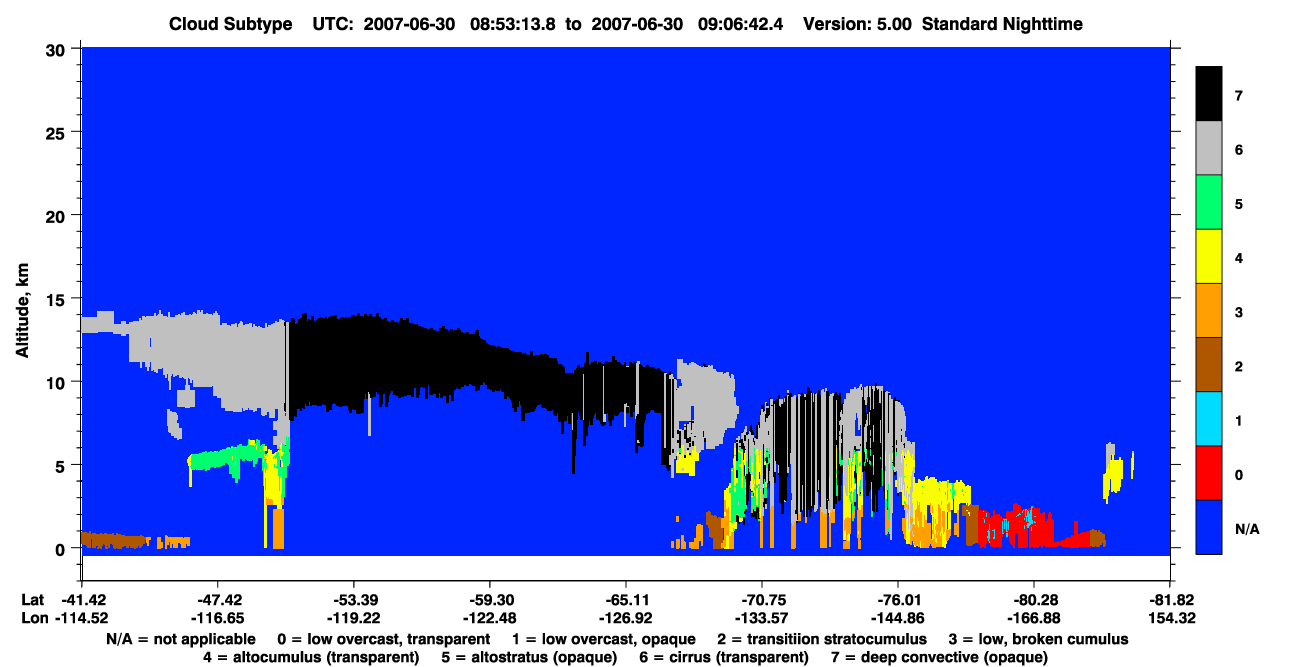Click the black color swatch for subtype 7
1300x667 pixels.
click(1209, 95)
